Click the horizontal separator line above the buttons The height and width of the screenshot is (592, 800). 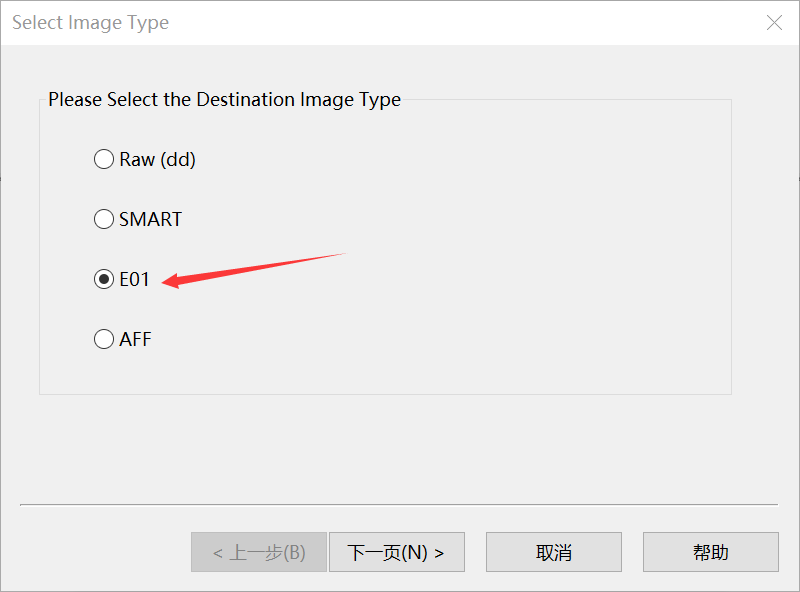398,505
